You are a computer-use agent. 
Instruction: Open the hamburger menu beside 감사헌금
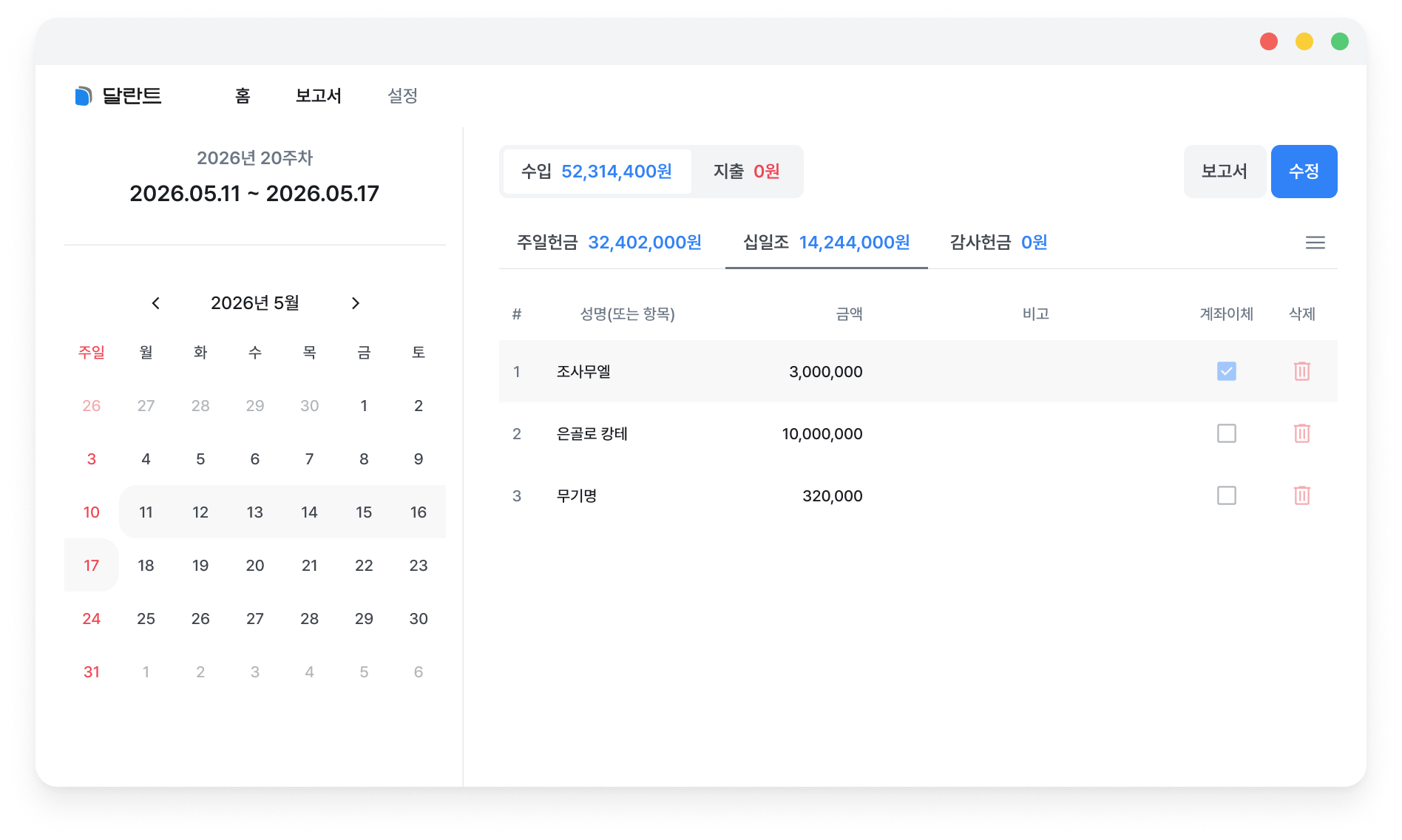click(1315, 243)
